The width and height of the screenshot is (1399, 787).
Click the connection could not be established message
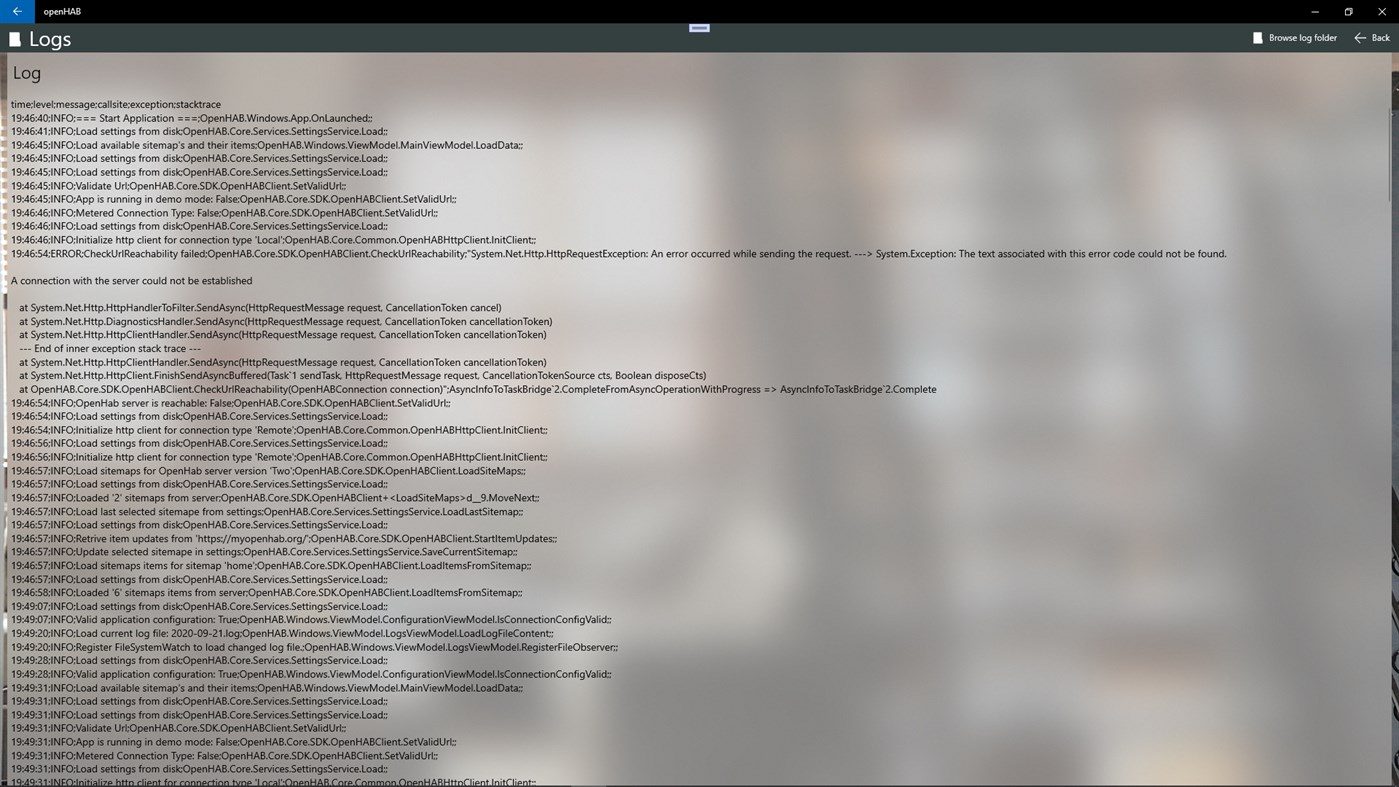[x=131, y=280]
